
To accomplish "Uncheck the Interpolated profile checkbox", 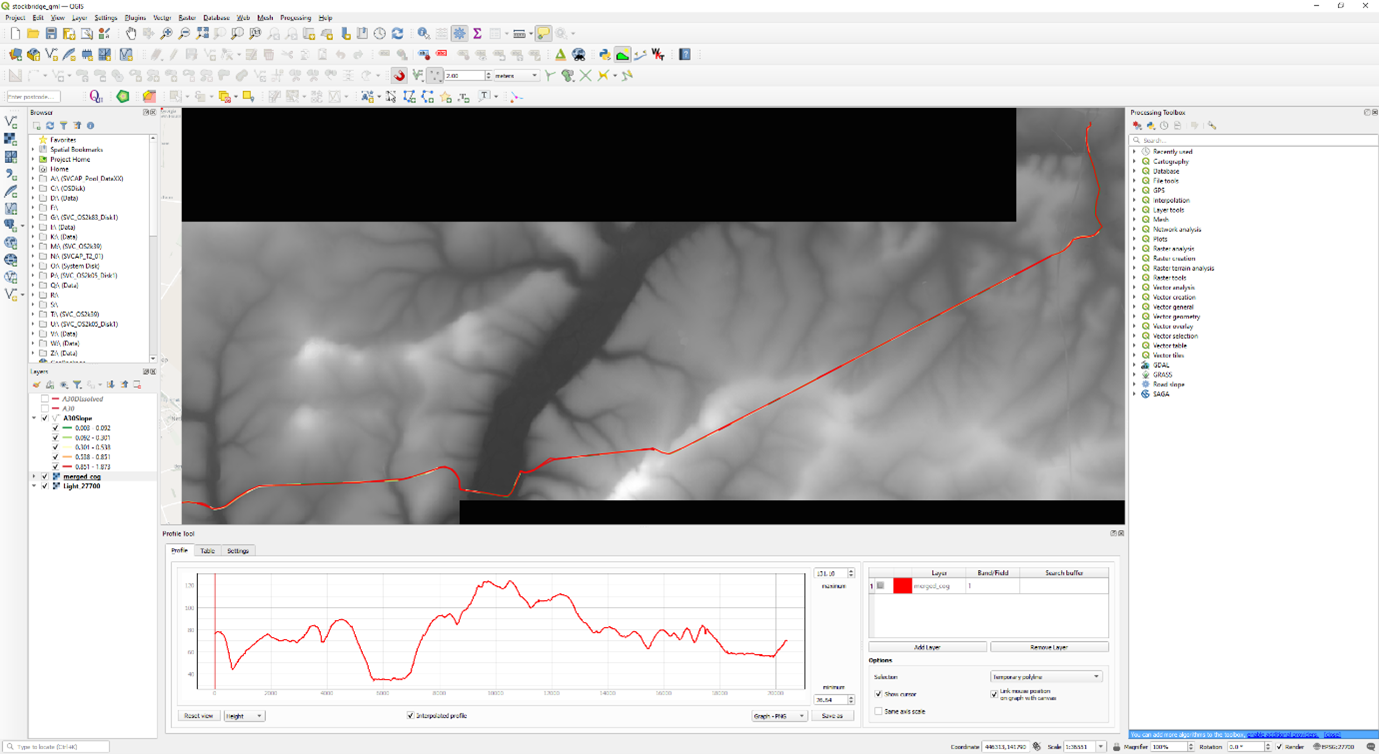I will tap(410, 716).
